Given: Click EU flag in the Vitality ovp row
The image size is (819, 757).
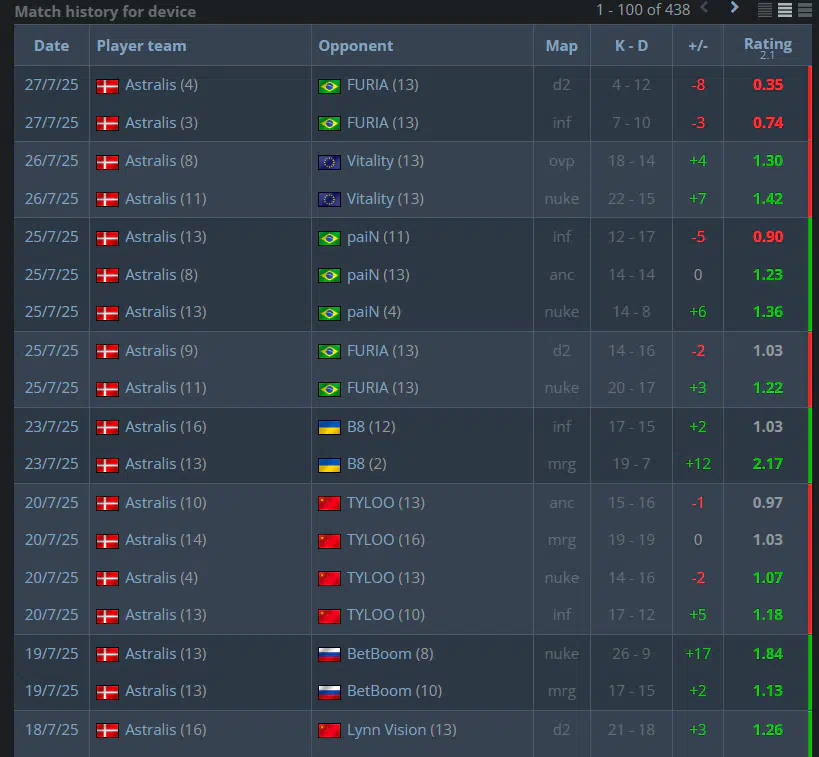Looking at the screenshot, I should (329, 162).
